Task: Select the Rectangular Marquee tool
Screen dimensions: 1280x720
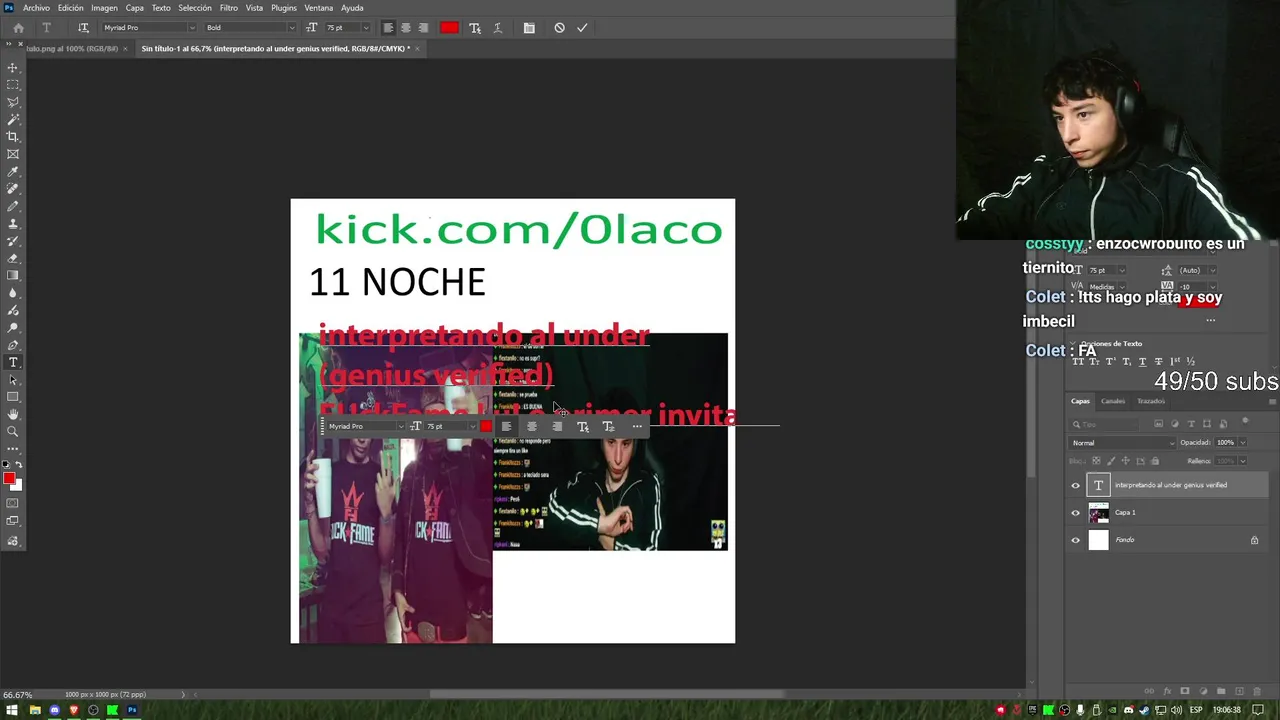Action: point(13,85)
